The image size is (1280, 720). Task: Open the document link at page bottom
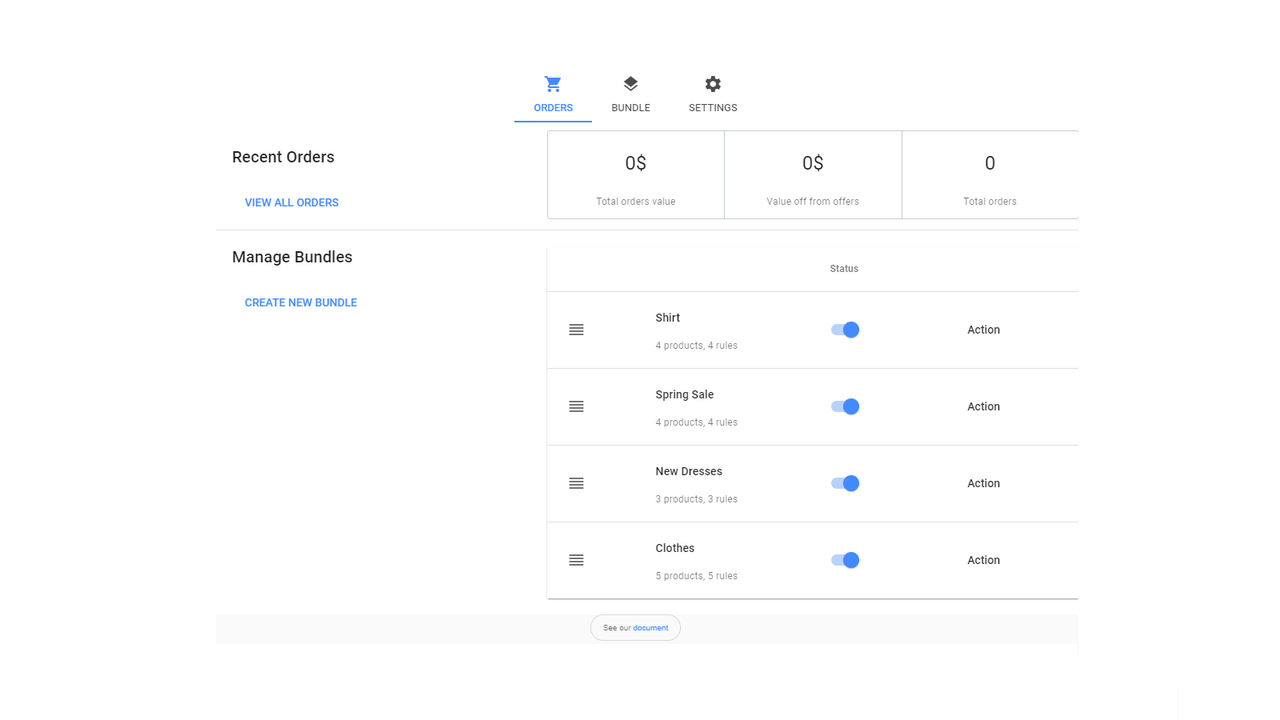click(x=651, y=627)
